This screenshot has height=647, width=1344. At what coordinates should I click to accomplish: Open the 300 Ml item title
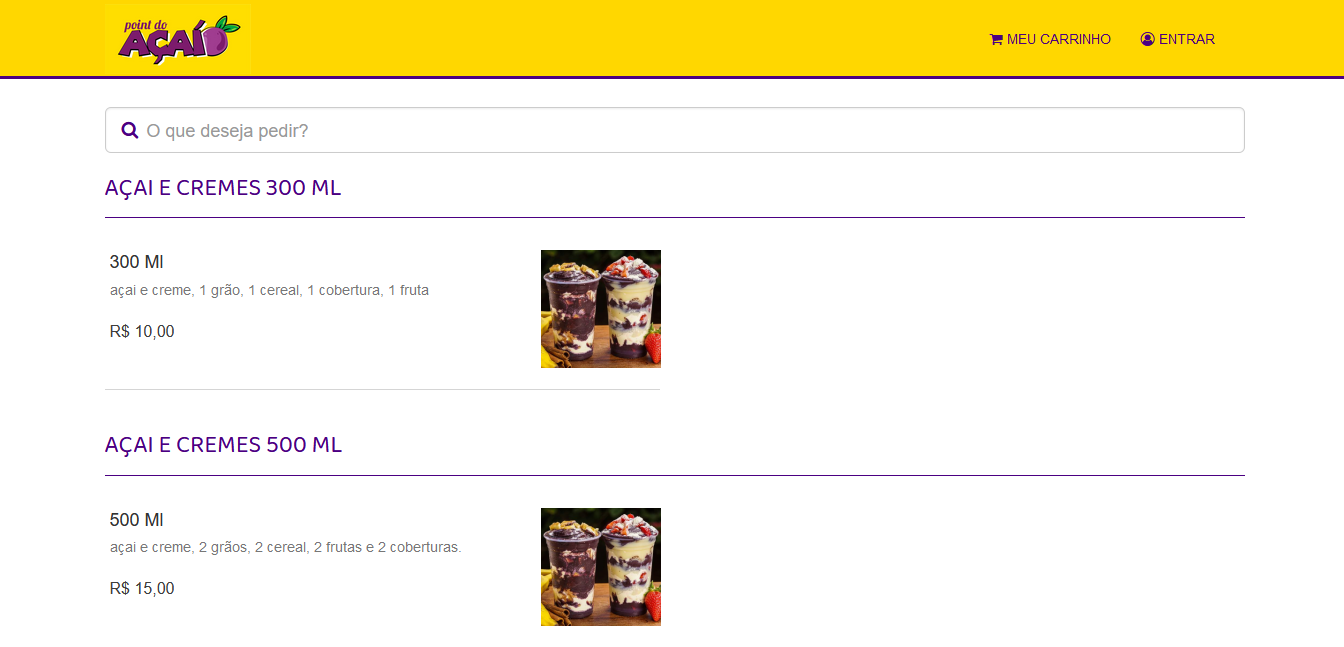pos(137,262)
